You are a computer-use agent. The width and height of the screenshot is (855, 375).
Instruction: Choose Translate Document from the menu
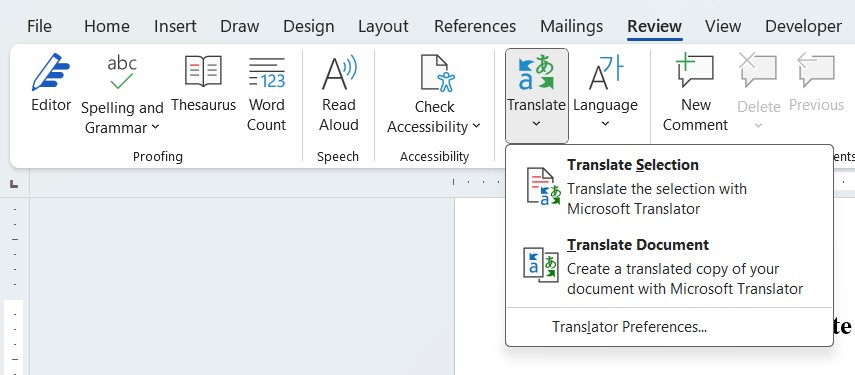click(669, 267)
